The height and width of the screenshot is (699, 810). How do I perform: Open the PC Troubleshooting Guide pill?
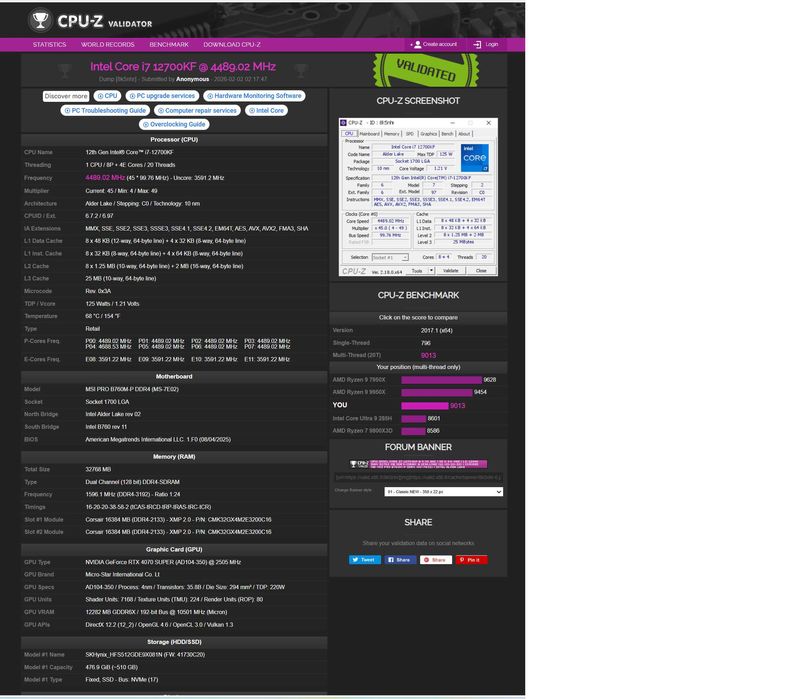[x=105, y=111]
